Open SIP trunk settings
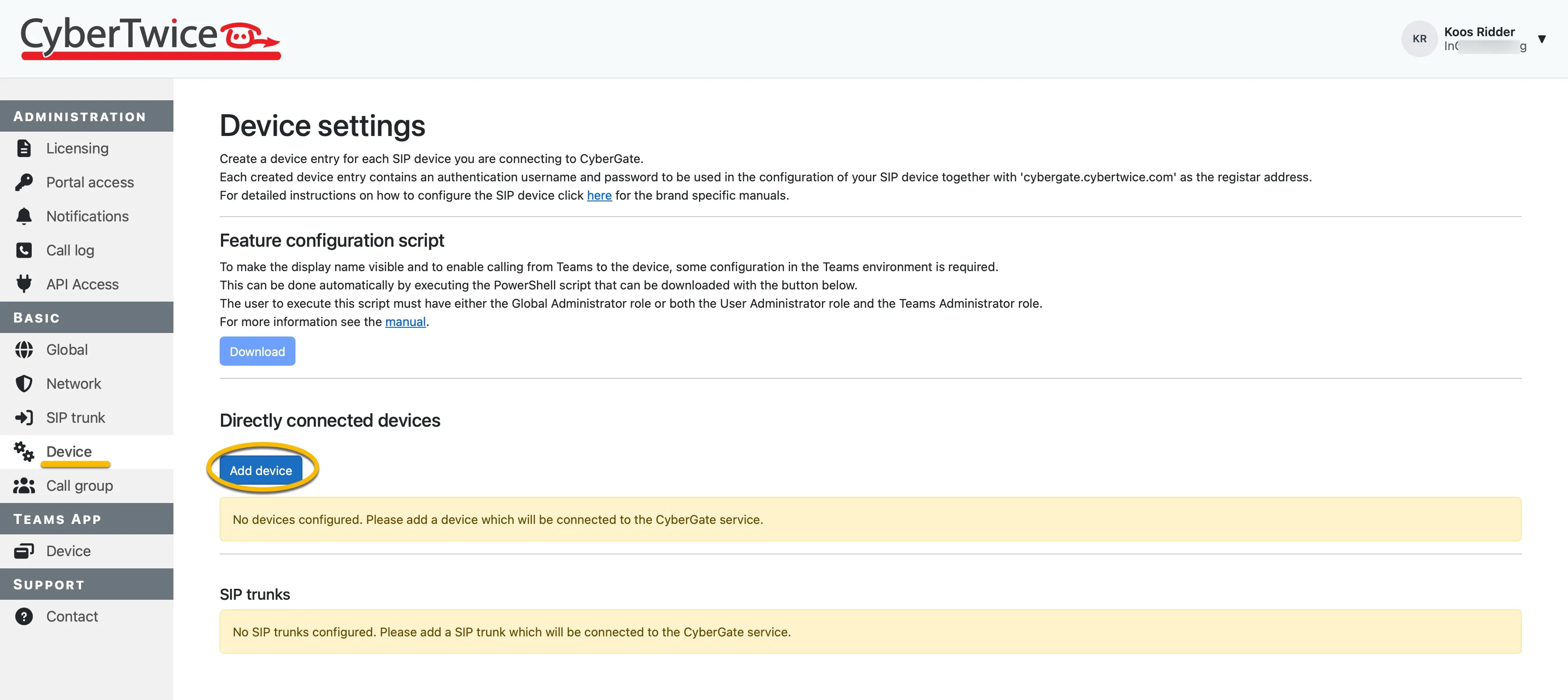This screenshot has width=1568, height=700. [x=86, y=418]
